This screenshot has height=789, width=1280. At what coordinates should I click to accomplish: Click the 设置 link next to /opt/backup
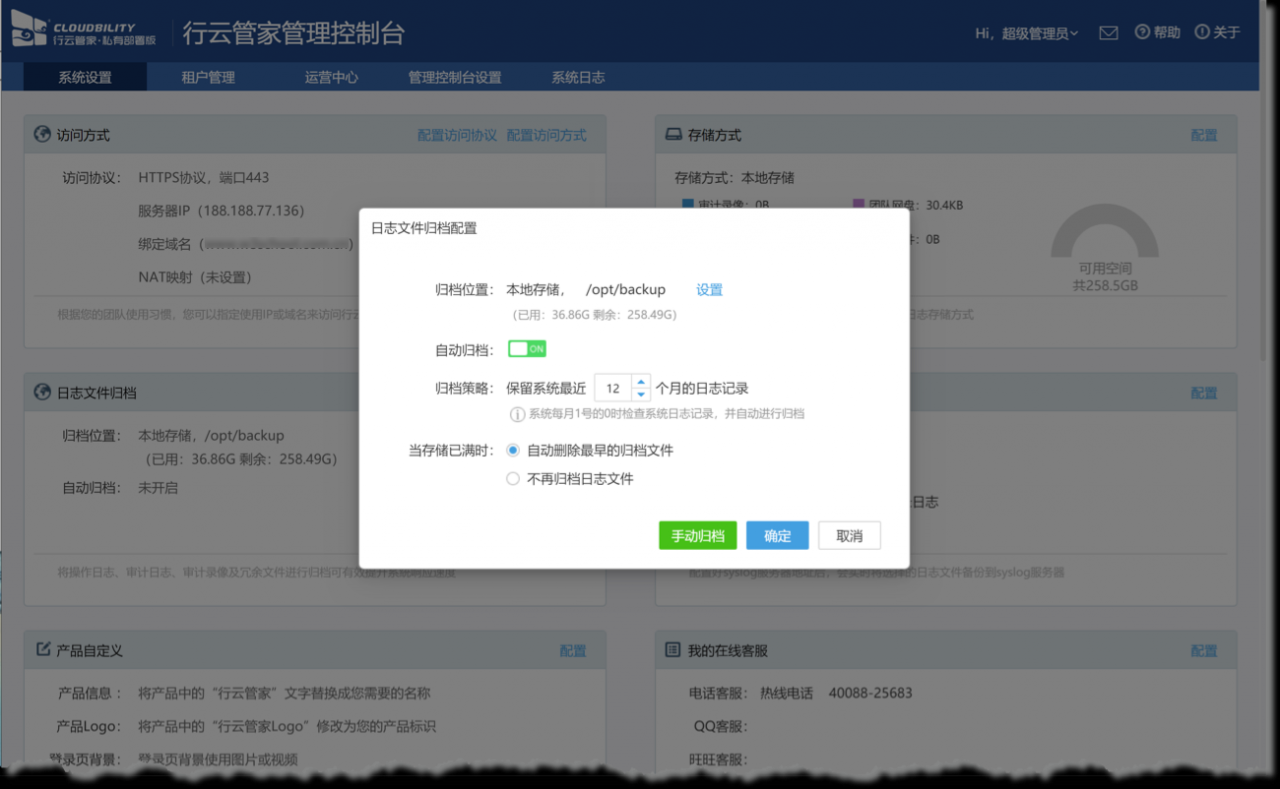coord(709,290)
